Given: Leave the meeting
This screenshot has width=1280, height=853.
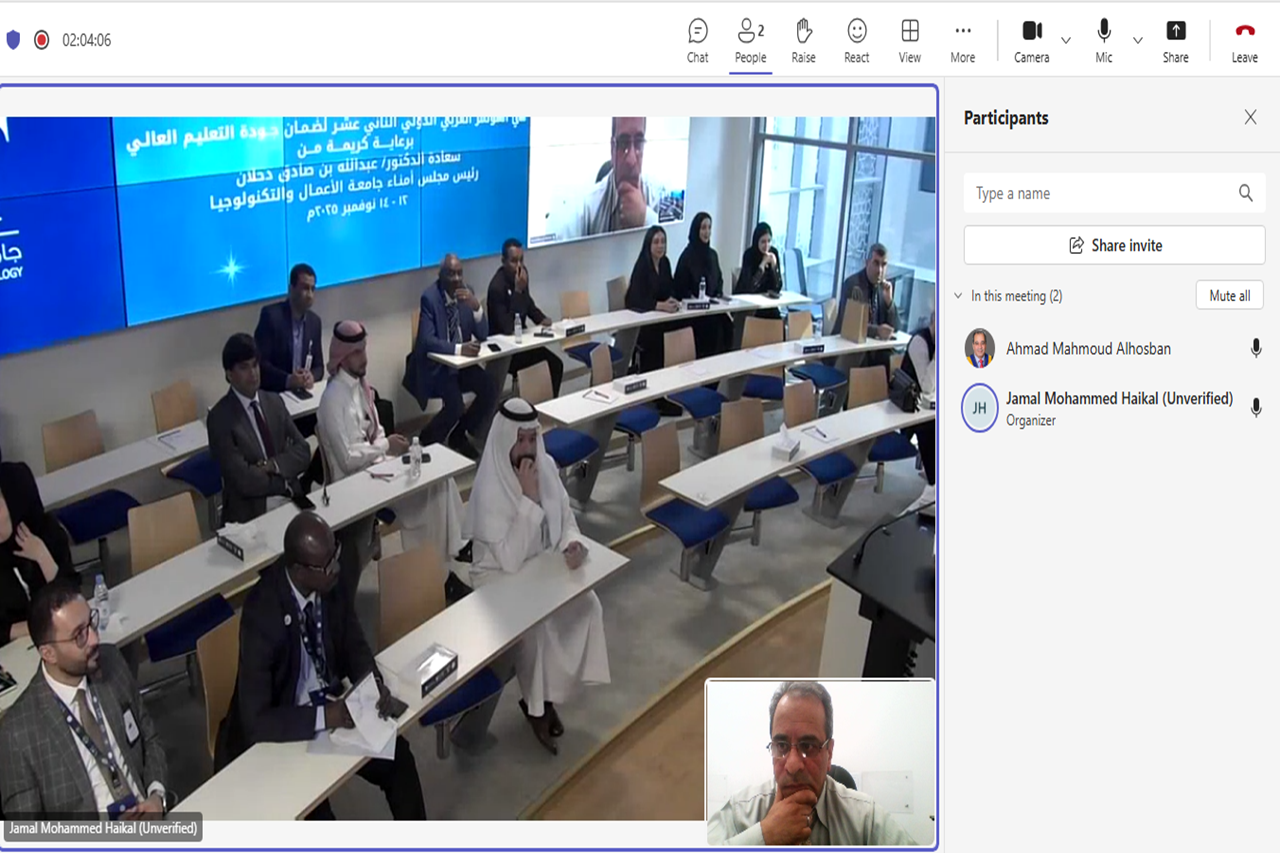Looking at the screenshot, I should point(1244,41).
